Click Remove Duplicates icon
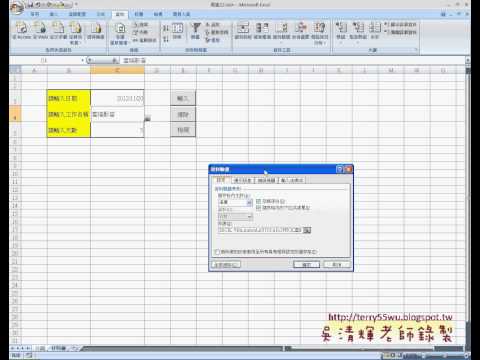The width and height of the screenshot is (480, 360). click(262, 31)
